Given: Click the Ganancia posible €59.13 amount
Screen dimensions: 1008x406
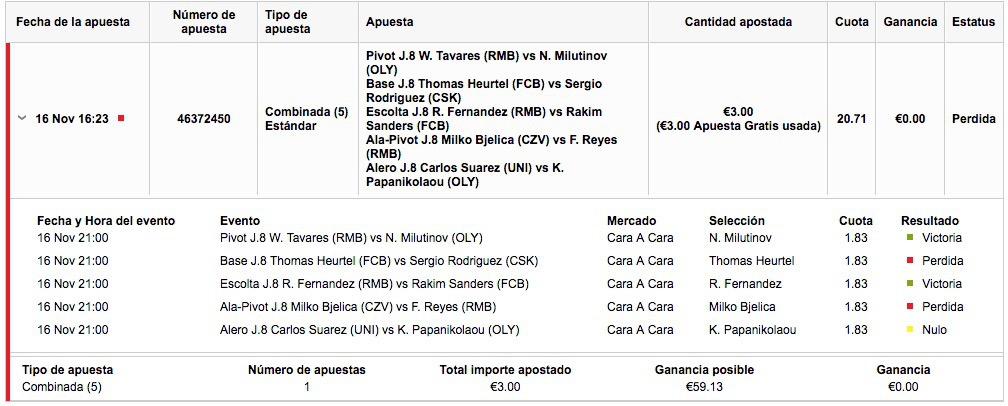Looking at the screenshot, I should pyautogui.click(x=704, y=387).
